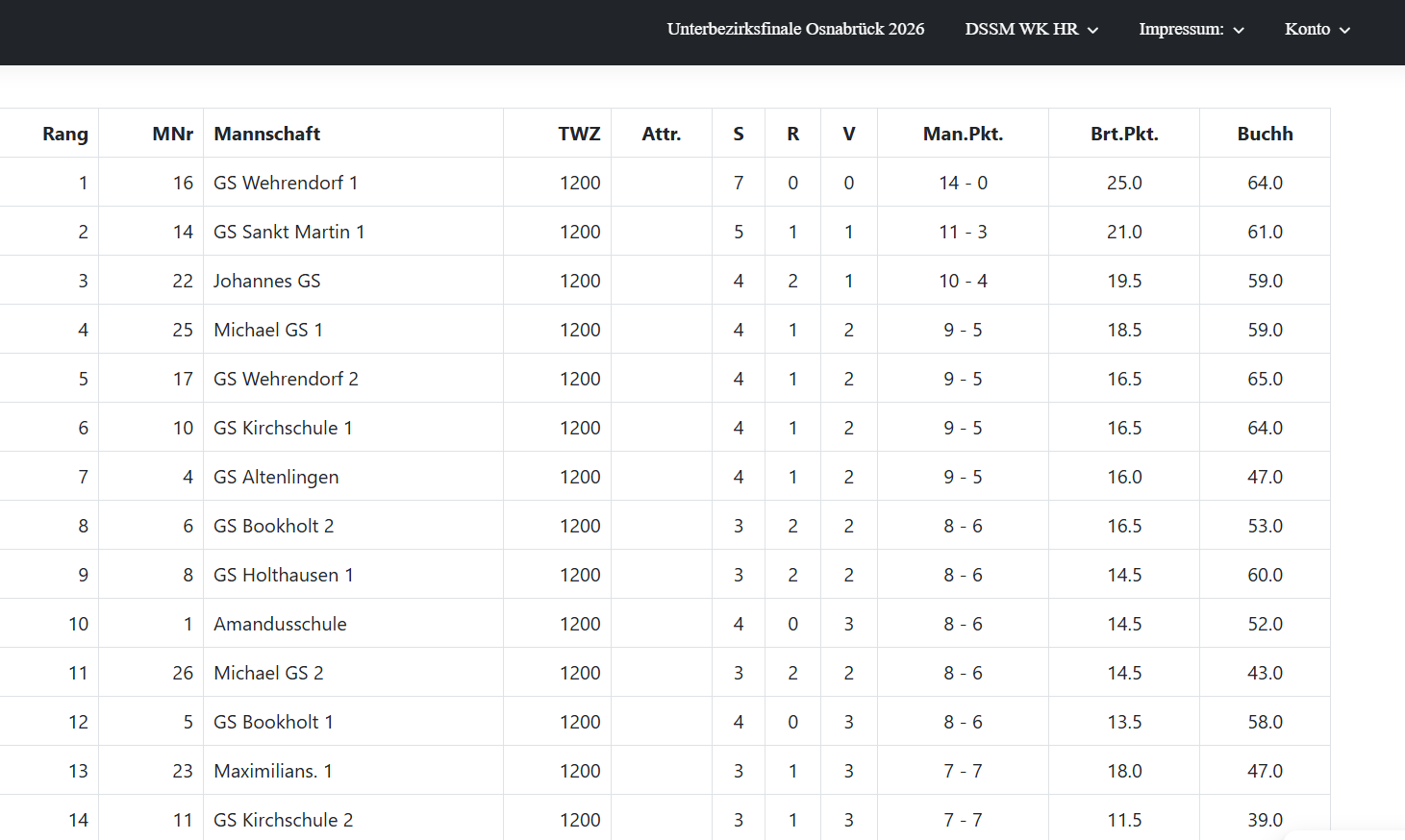Click the Brt.Pkt. column header
Image resolution: width=1405 pixels, height=840 pixels.
pos(1123,134)
